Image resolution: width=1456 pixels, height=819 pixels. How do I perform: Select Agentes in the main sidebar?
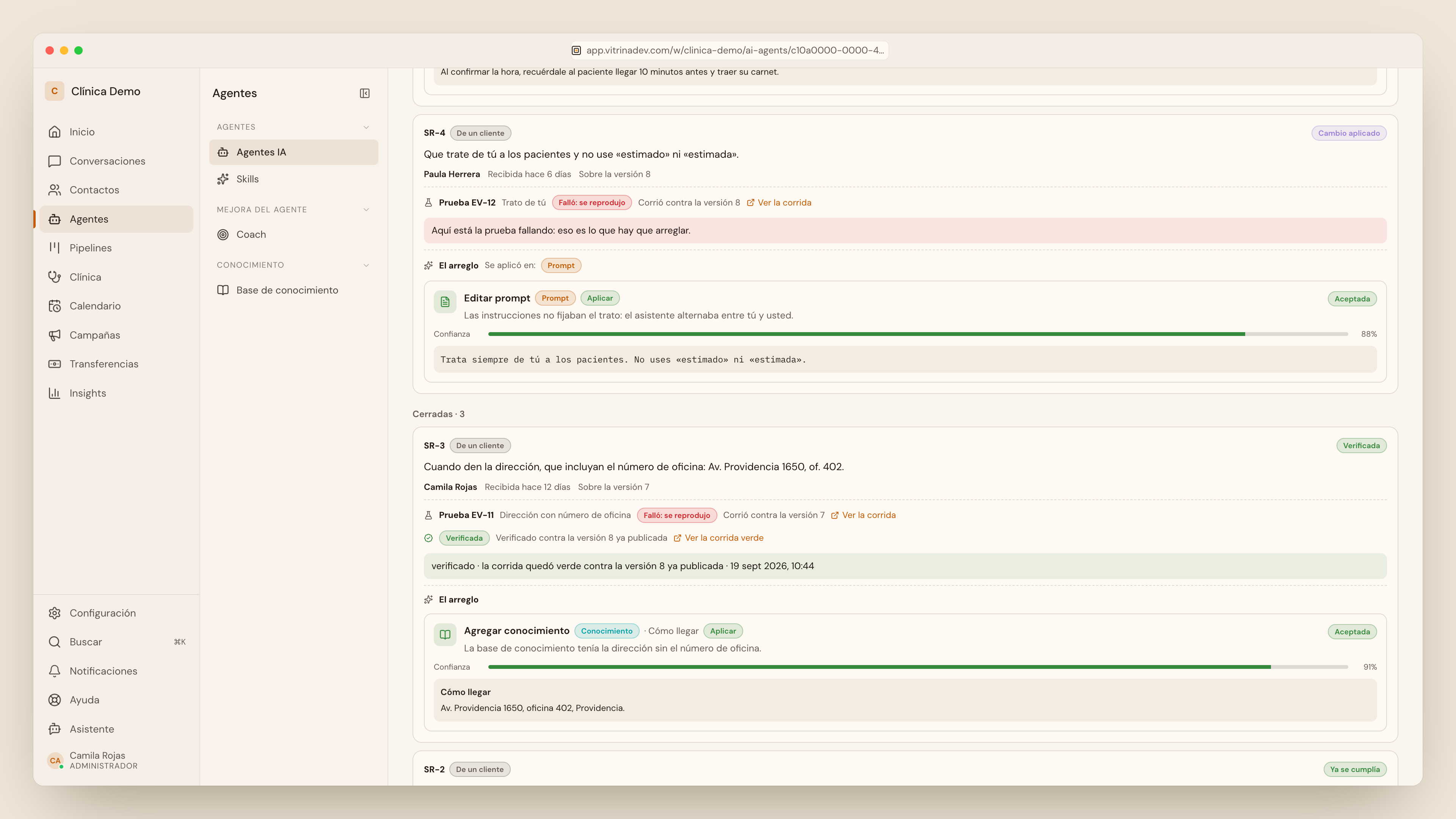coord(116,219)
